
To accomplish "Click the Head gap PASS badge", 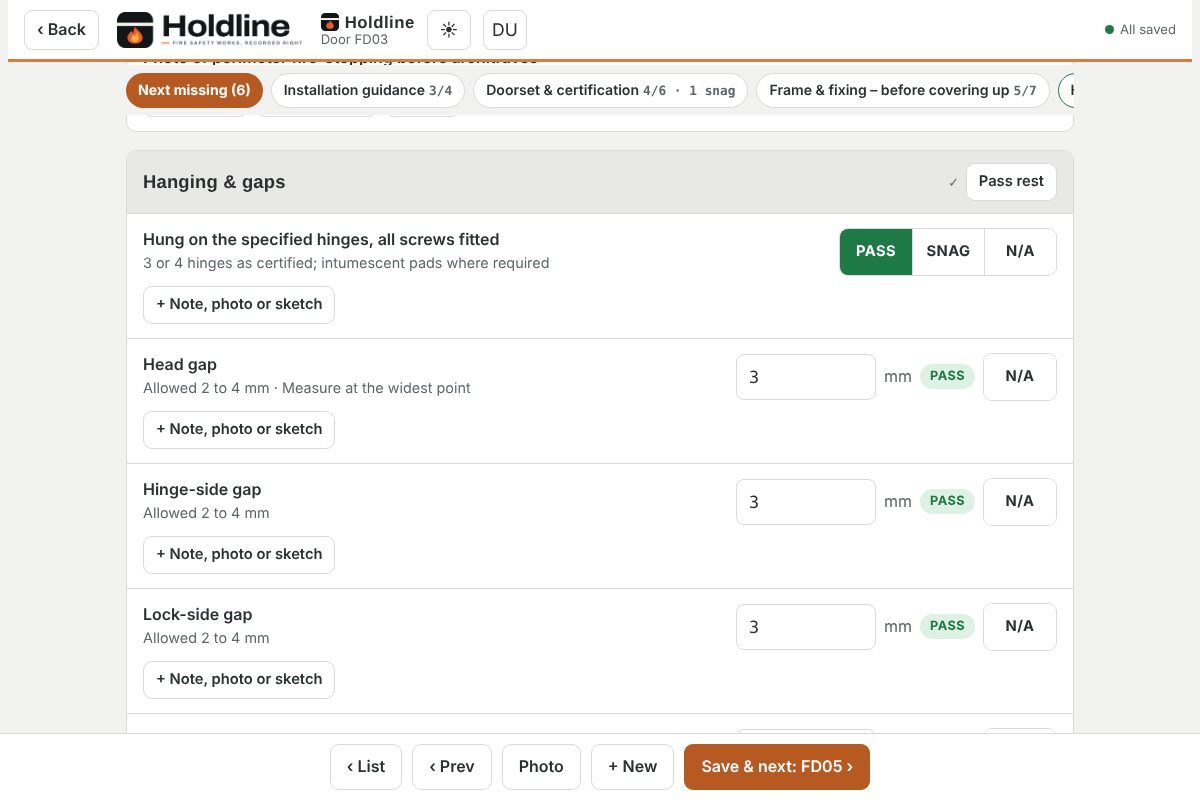I will tap(947, 377).
